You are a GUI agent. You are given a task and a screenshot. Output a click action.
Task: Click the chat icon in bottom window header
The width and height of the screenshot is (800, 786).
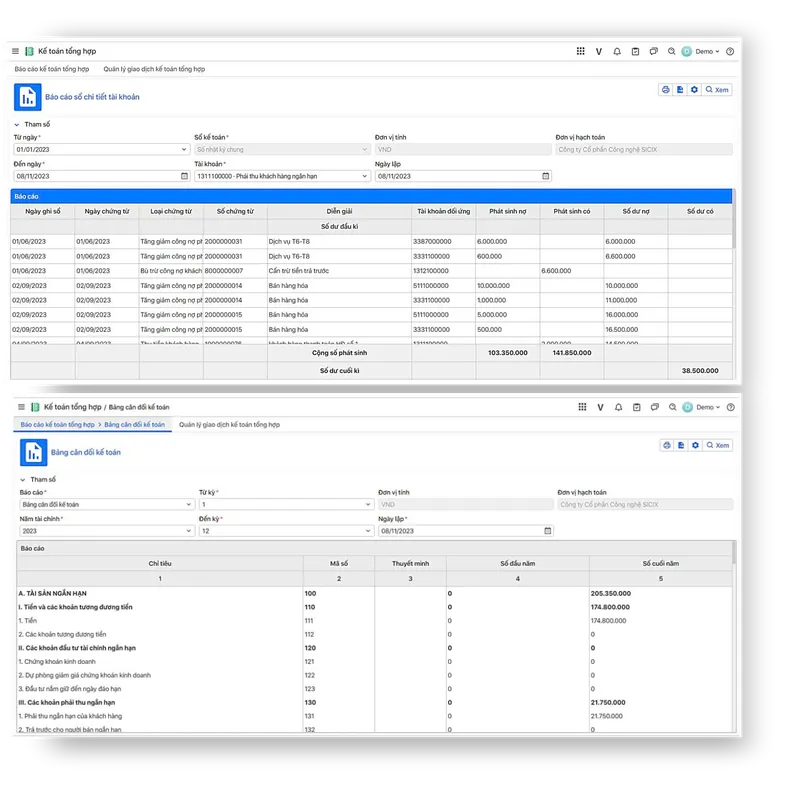[655, 407]
